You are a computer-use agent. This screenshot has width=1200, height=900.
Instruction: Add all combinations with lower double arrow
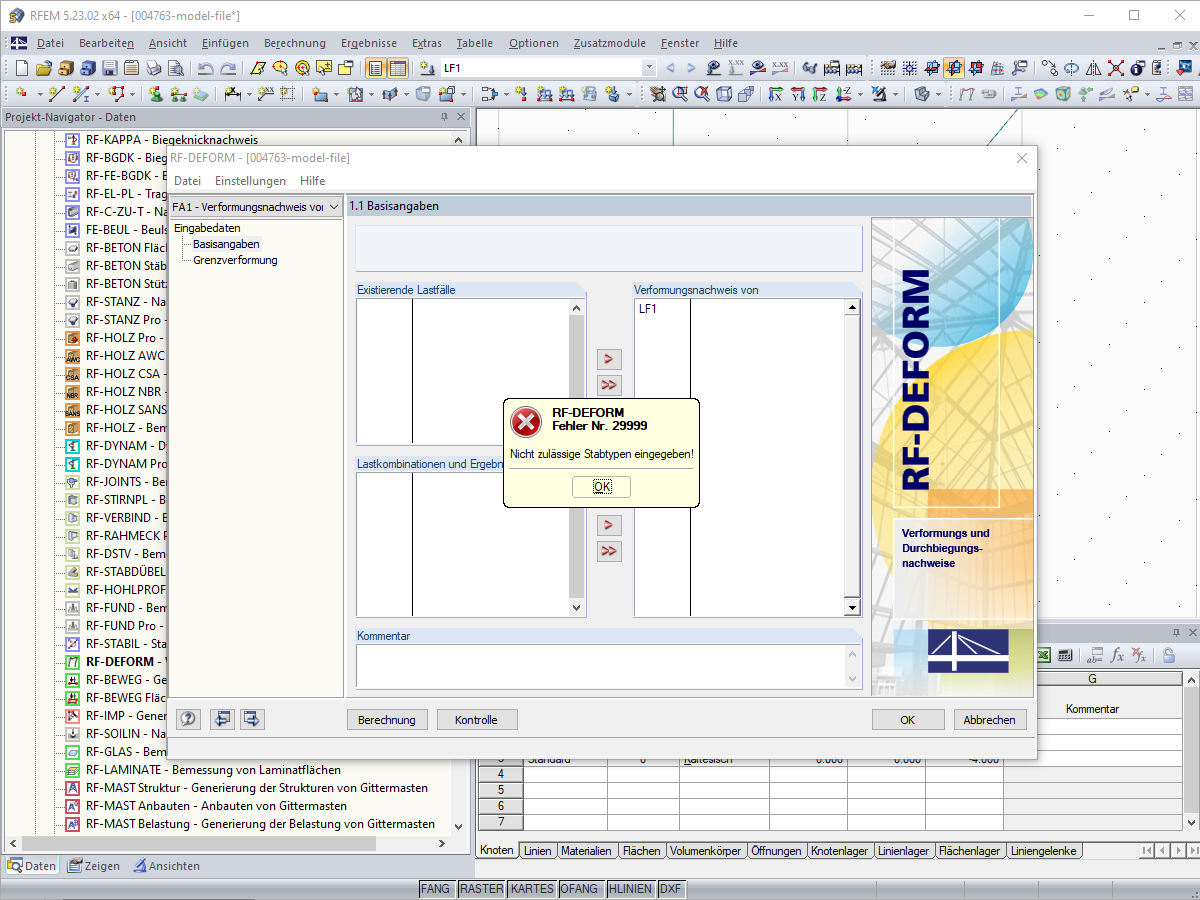click(x=609, y=551)
